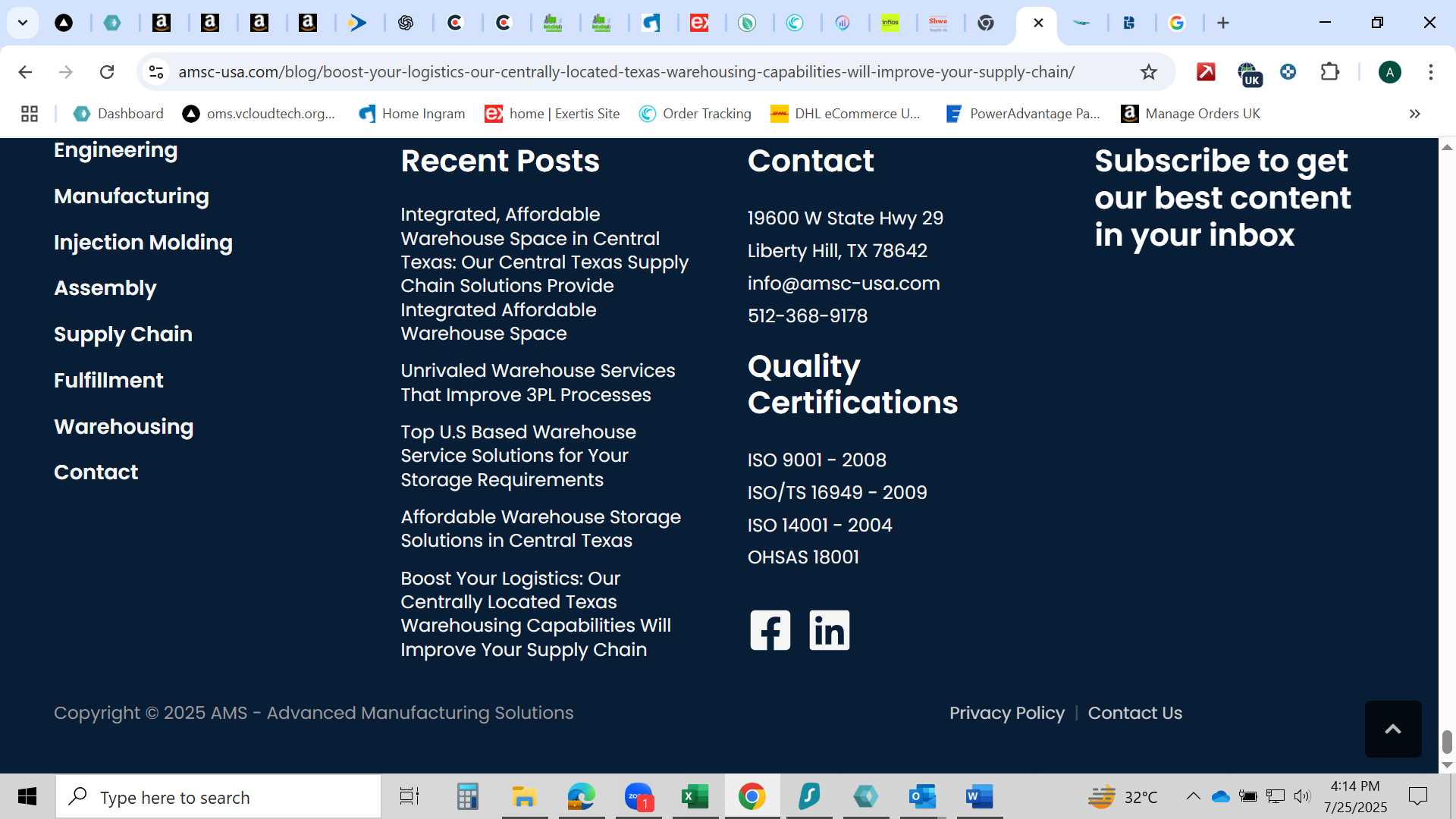Click the blue circular extension icon
The height and width of the screenshot is (819, 1456).
1288,72
